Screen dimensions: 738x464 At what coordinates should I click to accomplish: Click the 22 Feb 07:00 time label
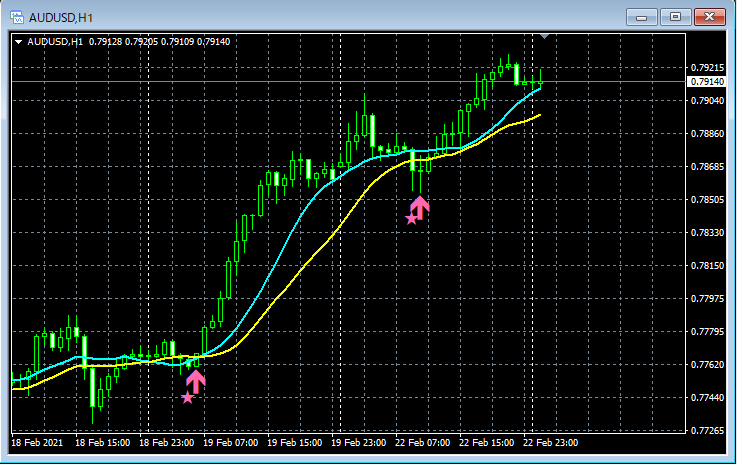coord(423,443)
